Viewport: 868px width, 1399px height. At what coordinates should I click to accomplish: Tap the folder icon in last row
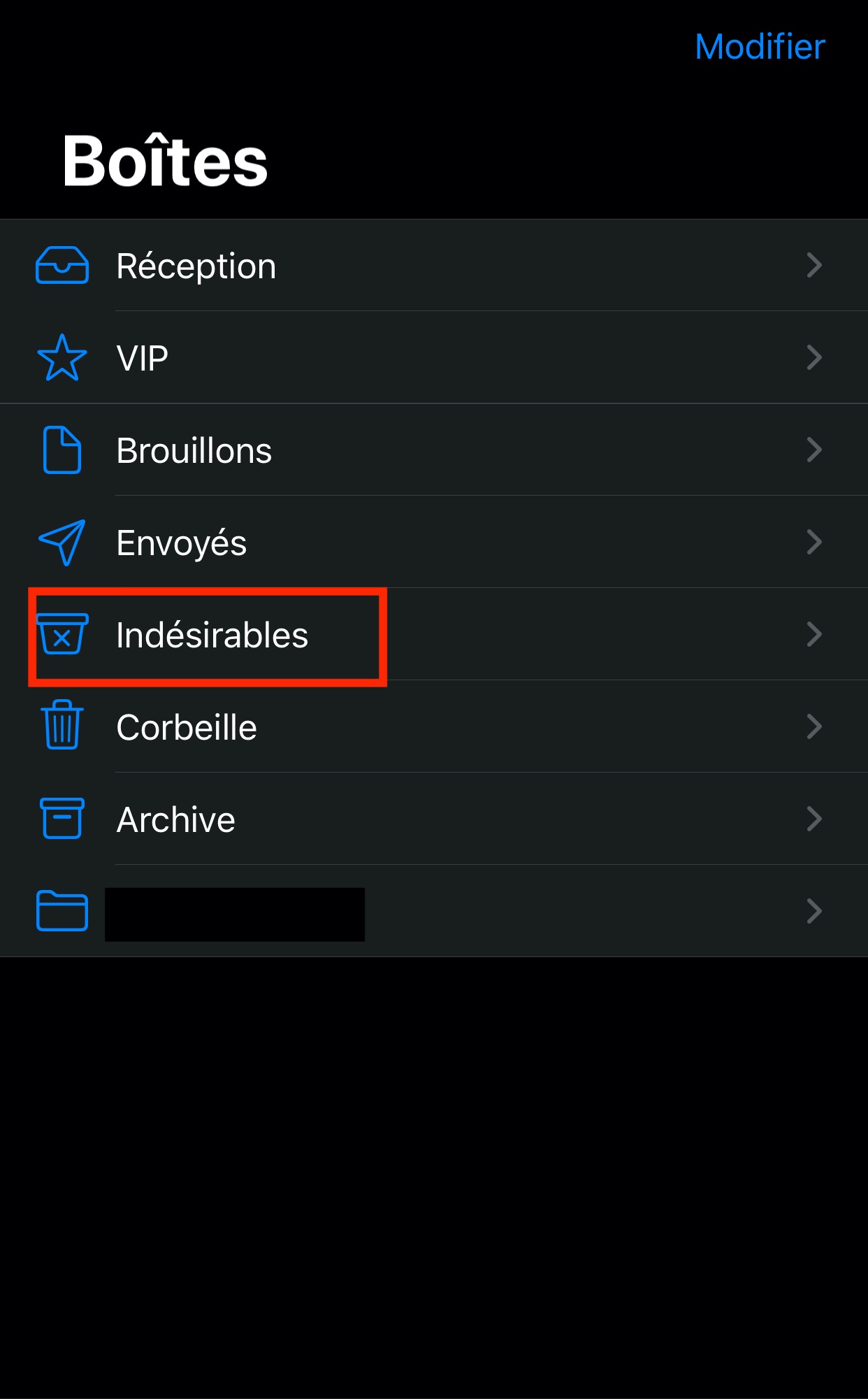pos(62,911)
